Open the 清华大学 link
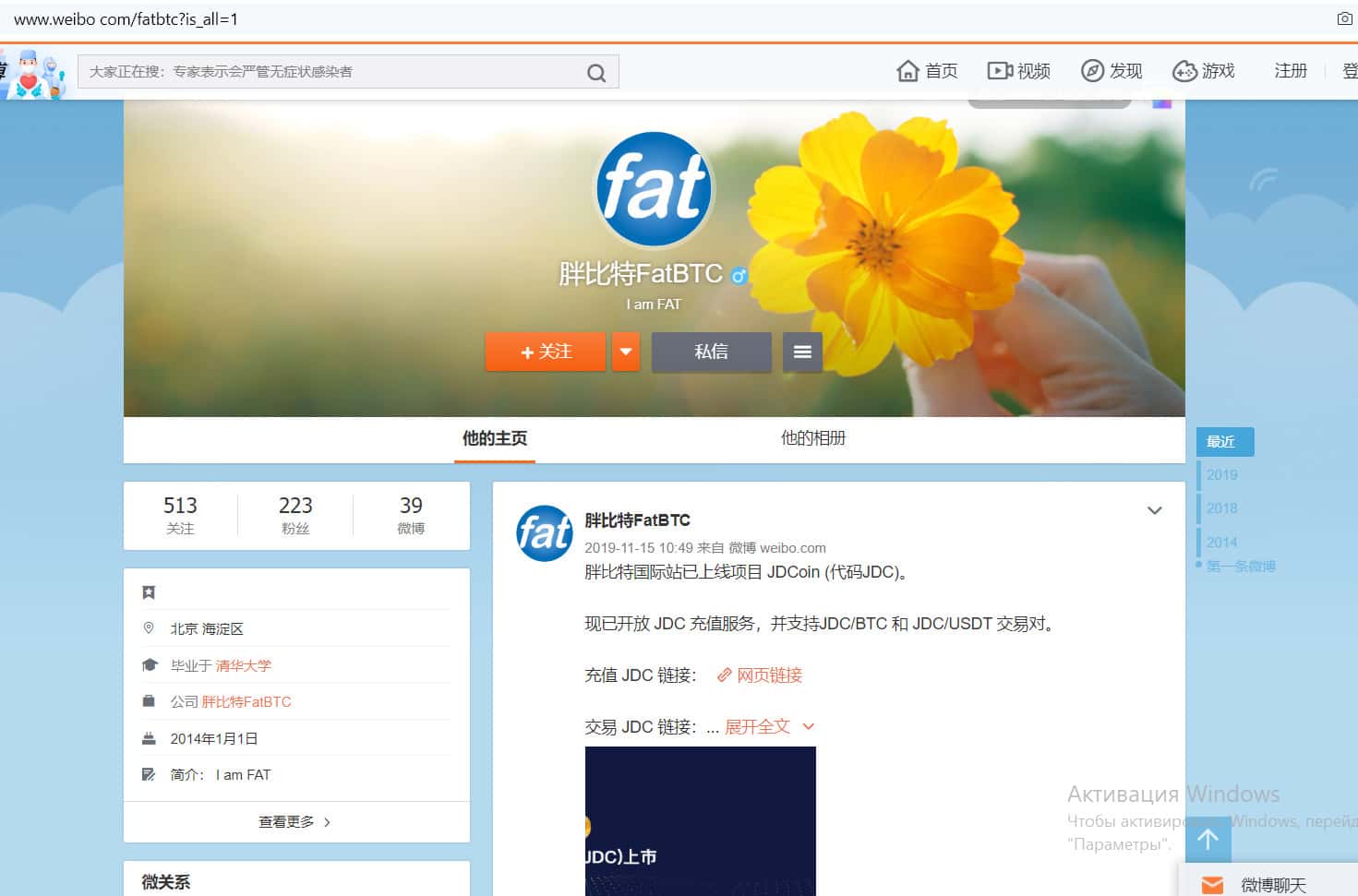The height and width of the screenshot is (896, 1358). (x=244, y=665)
